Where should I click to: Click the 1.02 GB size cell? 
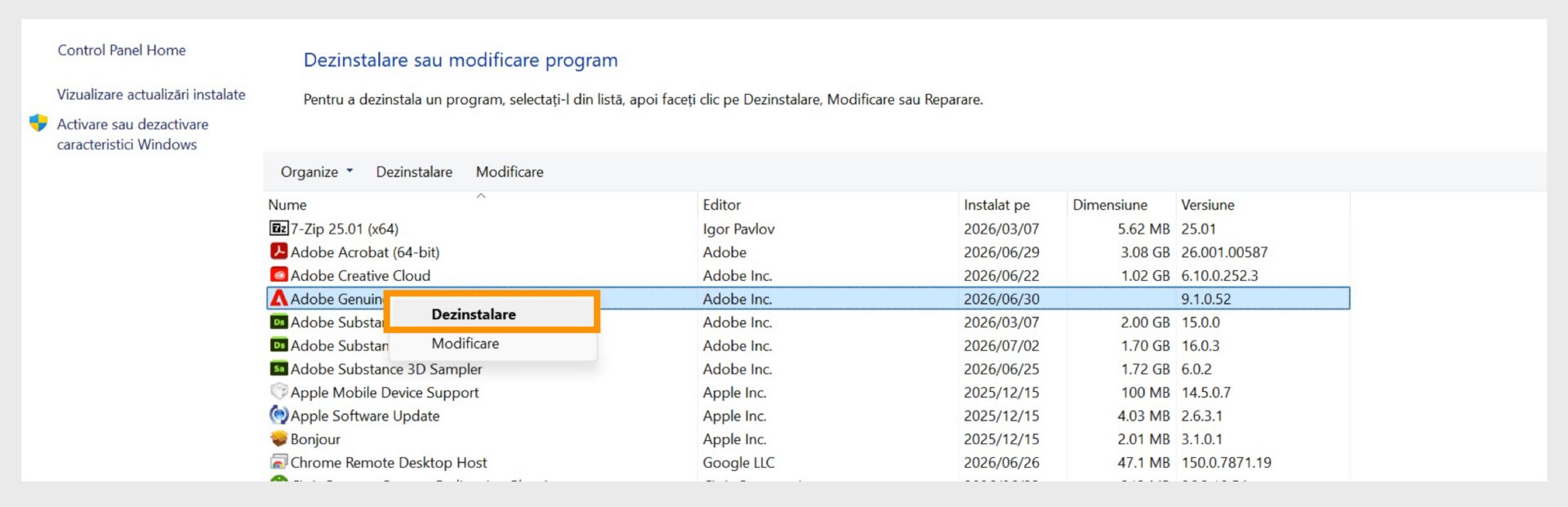(x=1145, y=276)
